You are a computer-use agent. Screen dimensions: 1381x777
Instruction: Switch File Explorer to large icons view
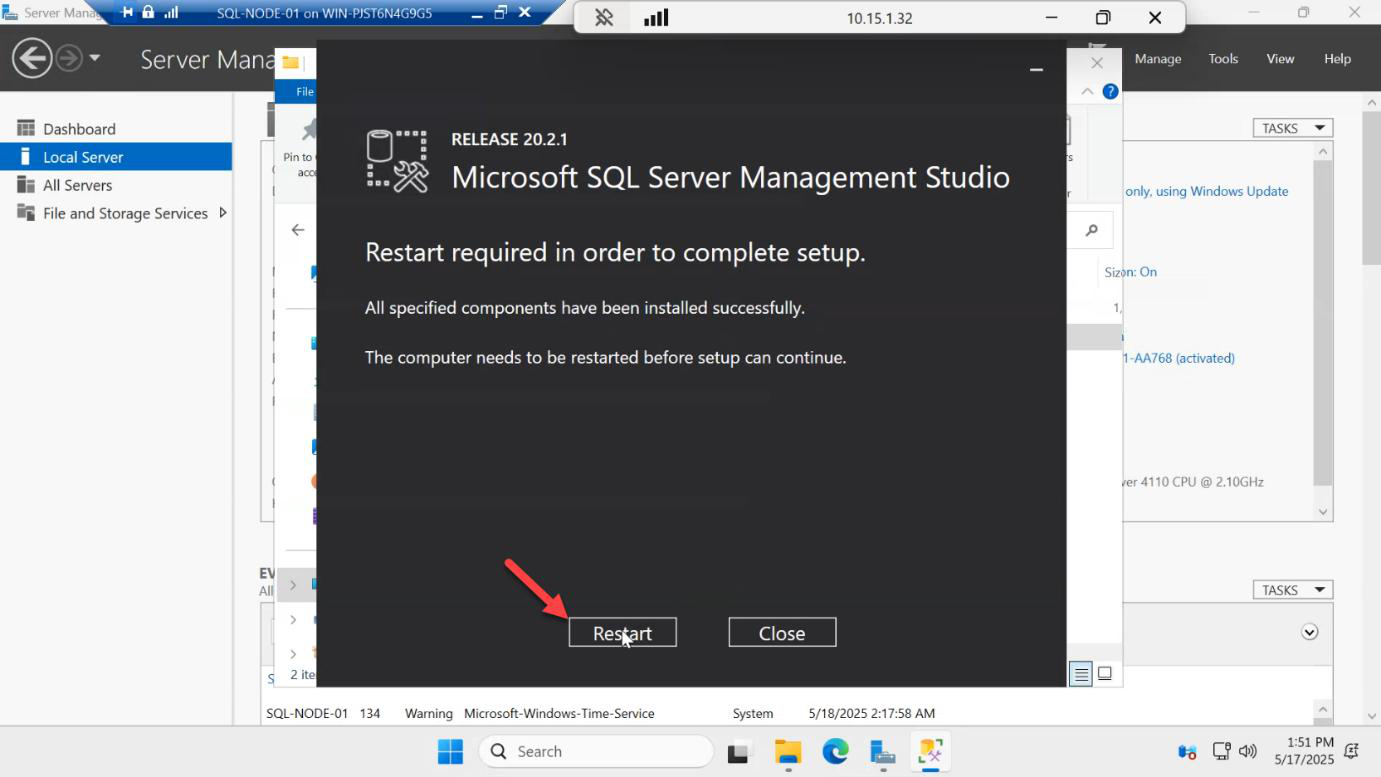pos(1105,674)
